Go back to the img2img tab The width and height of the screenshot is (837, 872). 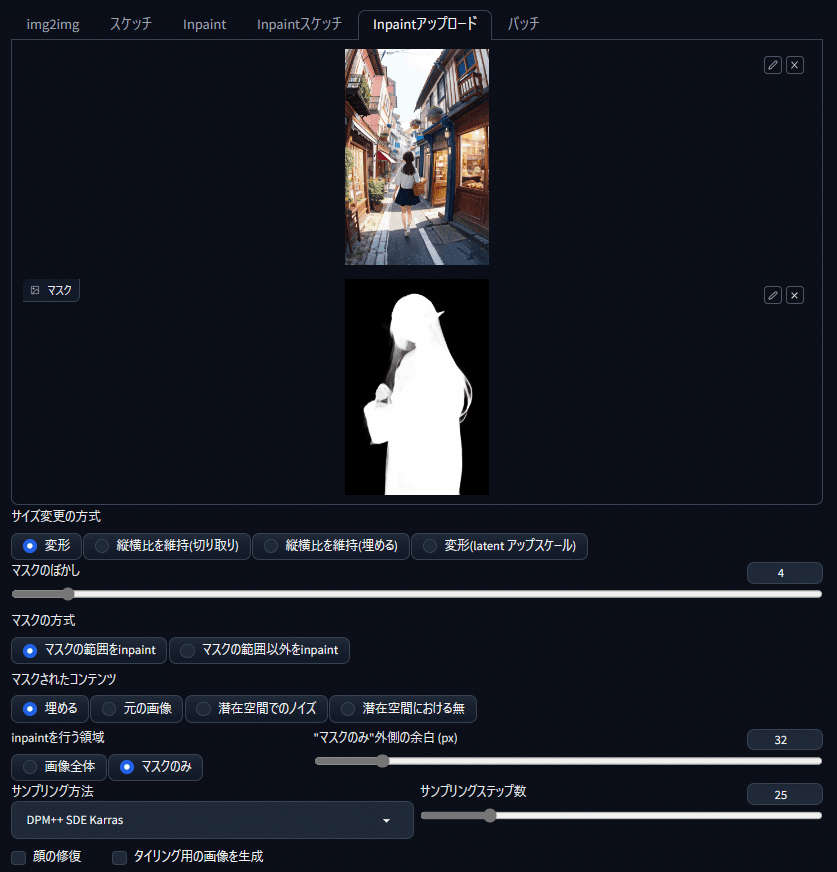click(51, 23)
